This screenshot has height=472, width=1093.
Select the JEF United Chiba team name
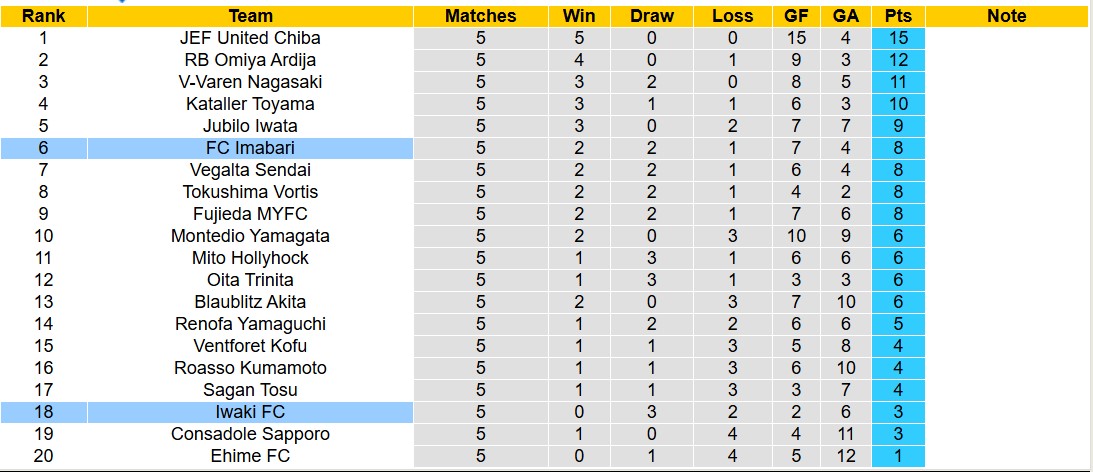coord(250,38)
